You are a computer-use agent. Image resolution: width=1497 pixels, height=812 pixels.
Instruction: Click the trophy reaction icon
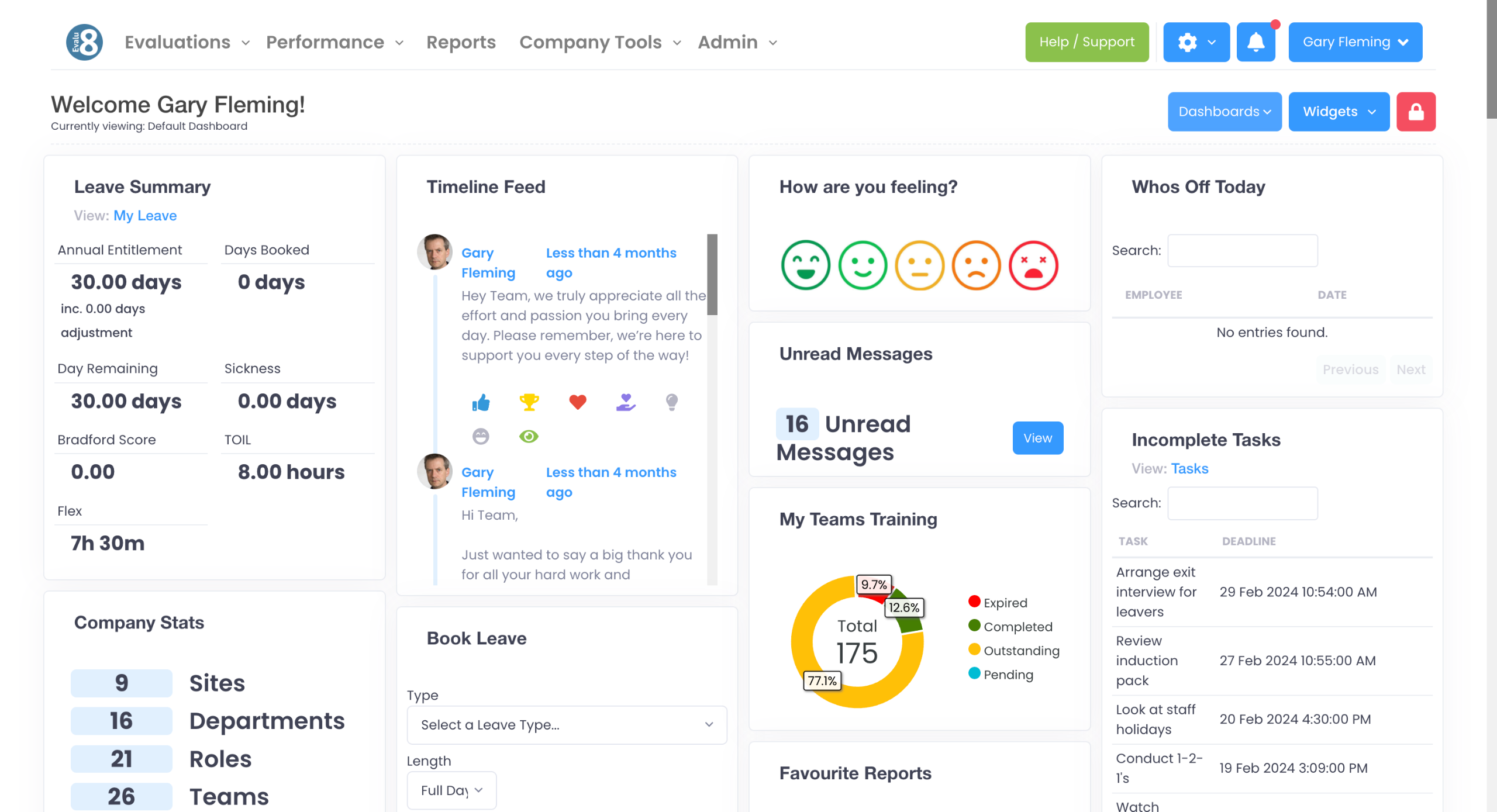tap(529, 402)
